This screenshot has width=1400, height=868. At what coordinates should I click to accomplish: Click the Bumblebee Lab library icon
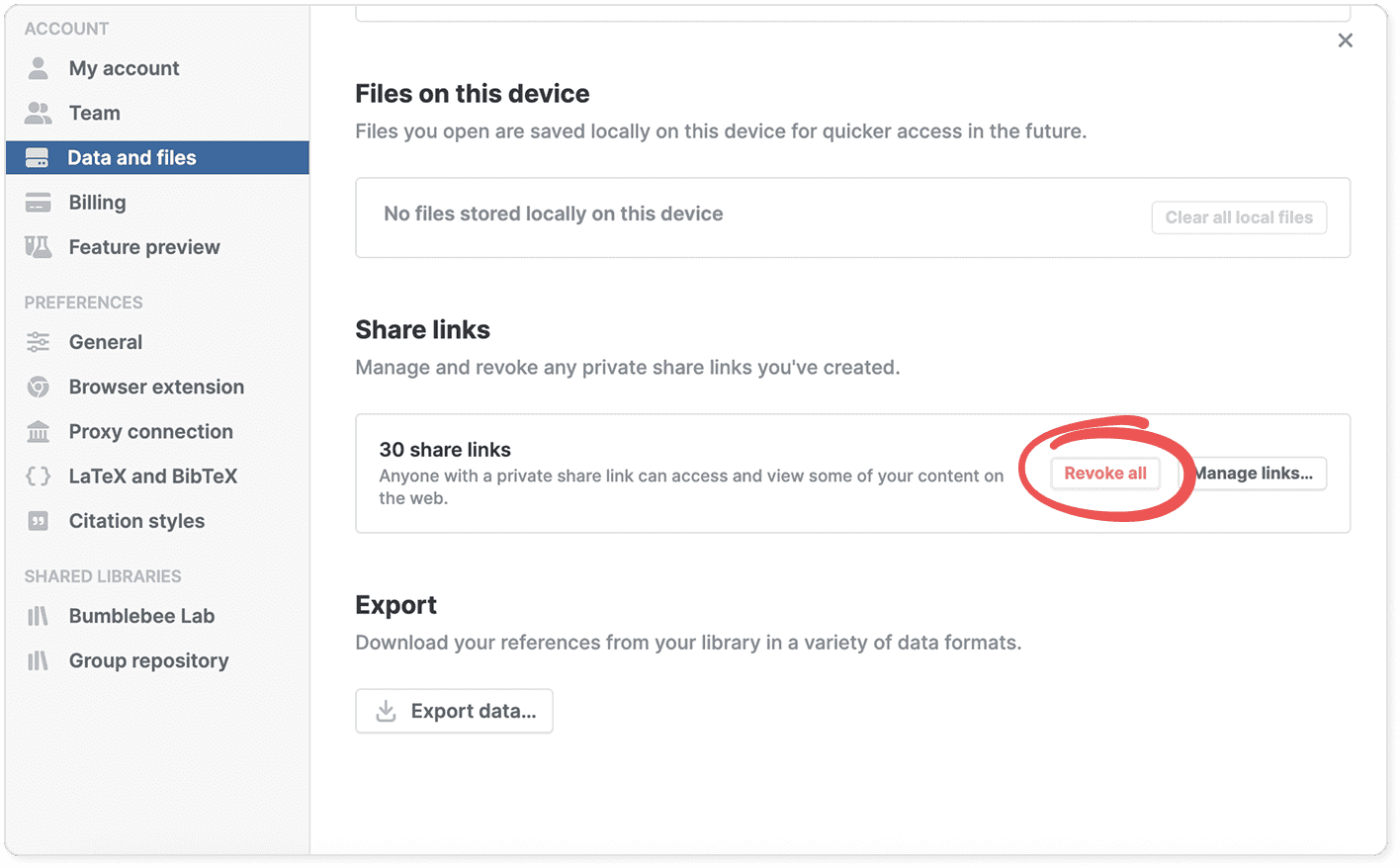tap(38, 616)
